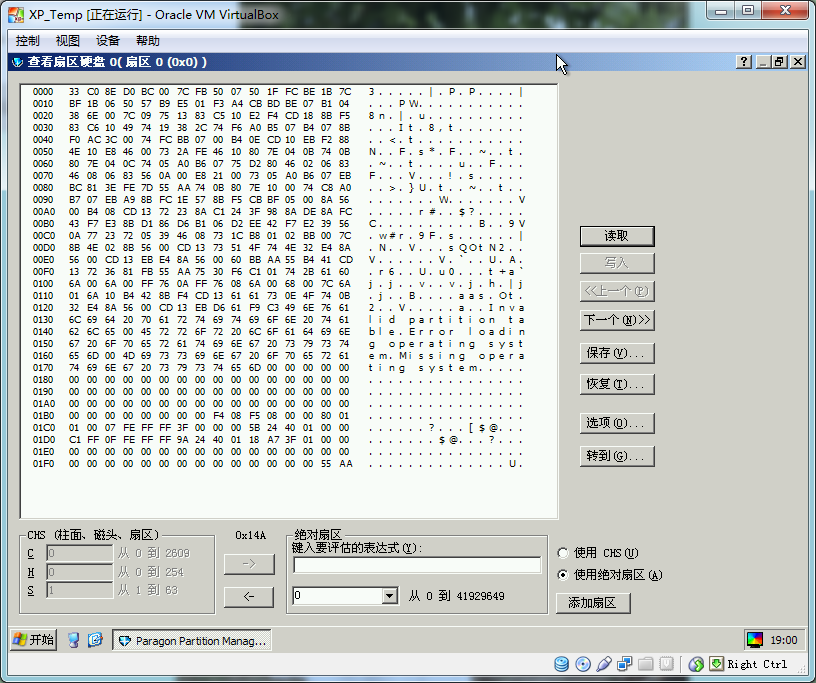
Task: Click the shared folders status icon
Action: pyautogui.click(x=645, y=664)
